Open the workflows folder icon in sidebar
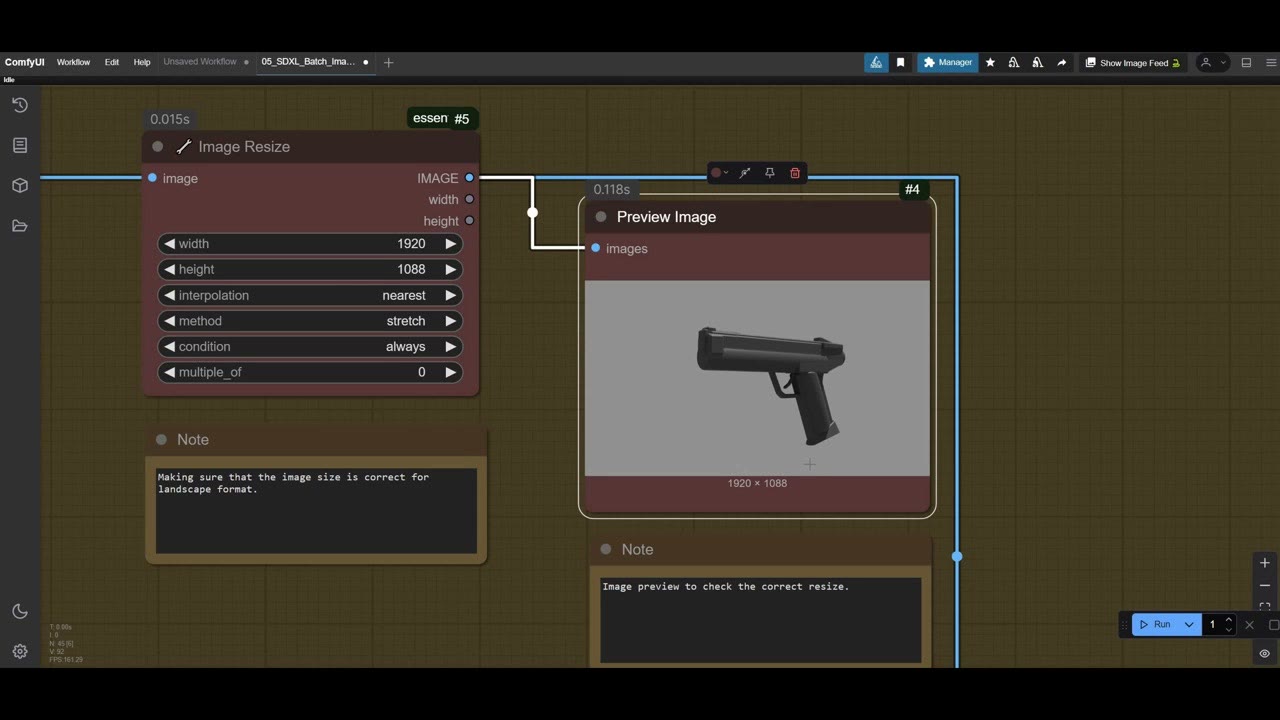 point(19,226)
